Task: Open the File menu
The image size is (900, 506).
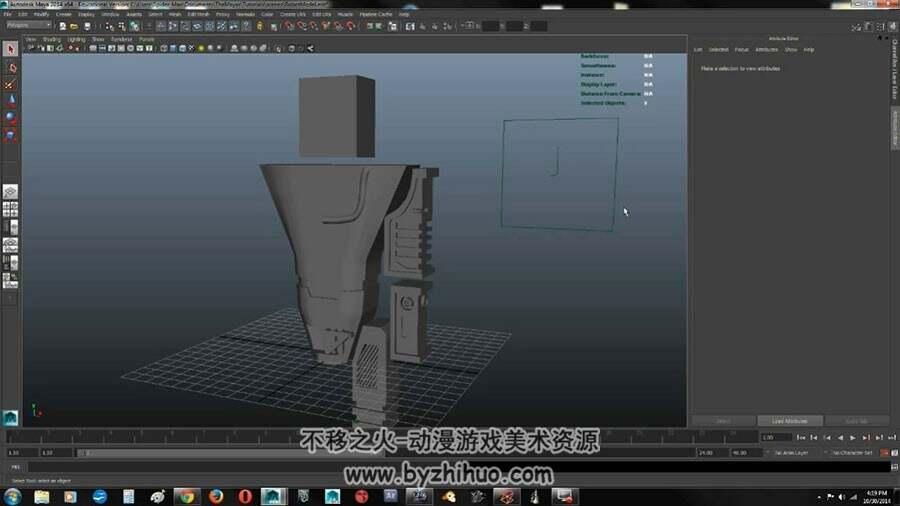Action: click(x=7, y=14)
